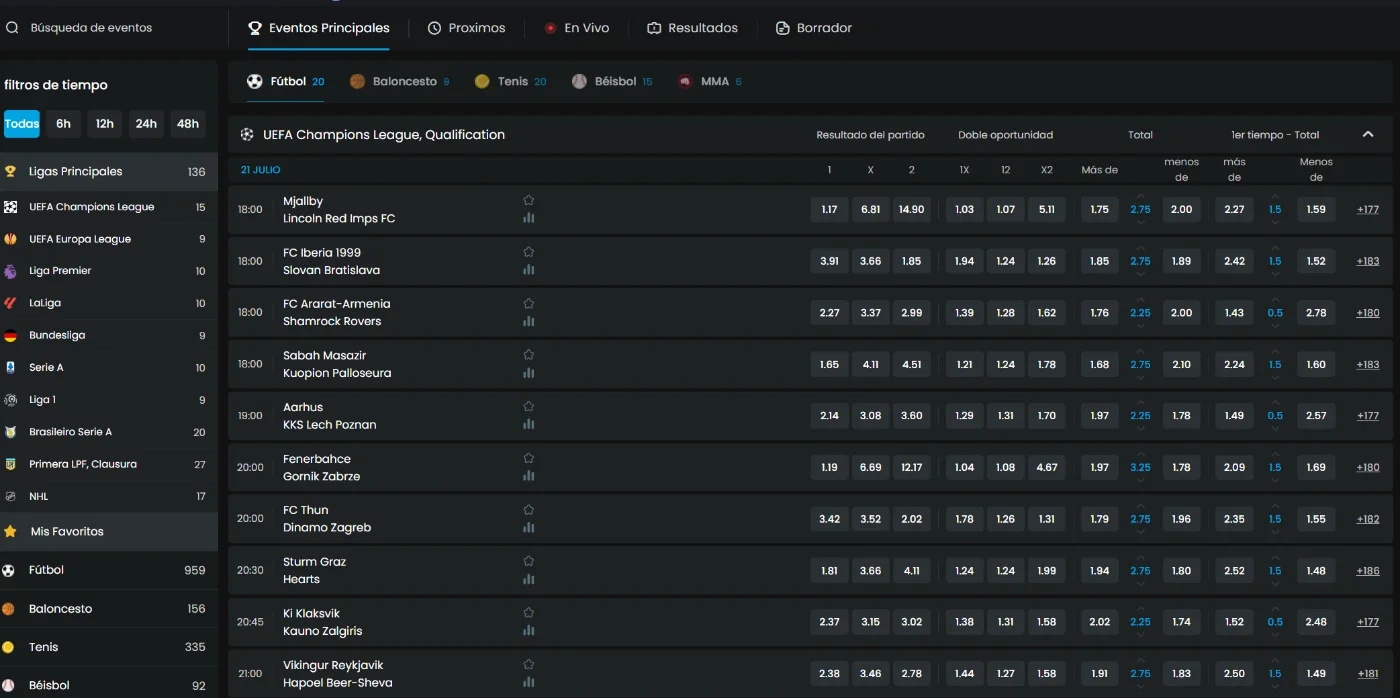Click the Brasileiro Serie A icon
The image size is (1400, 698).
10,432
